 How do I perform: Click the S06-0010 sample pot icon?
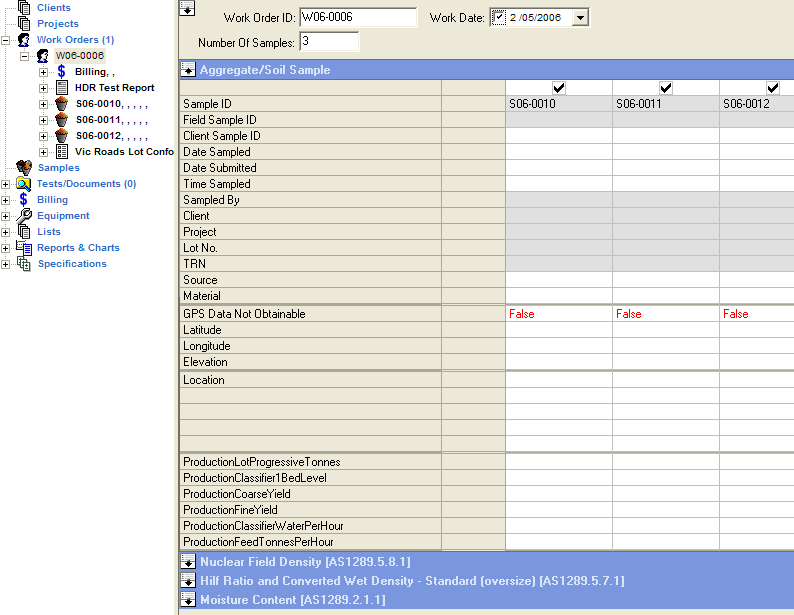pyautogui.click(x=62, y=104)
